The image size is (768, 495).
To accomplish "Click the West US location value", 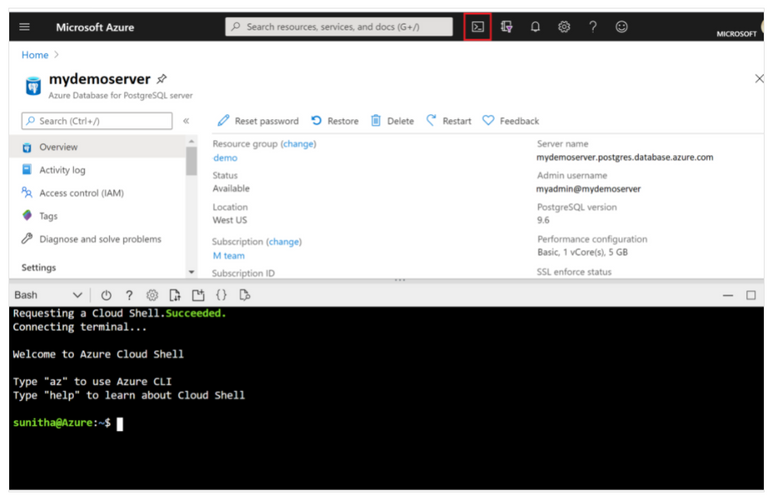I will (230, 220).
